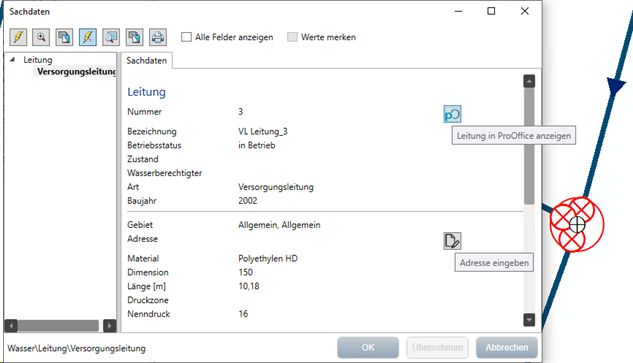Select the Leitung tree item

38,60
